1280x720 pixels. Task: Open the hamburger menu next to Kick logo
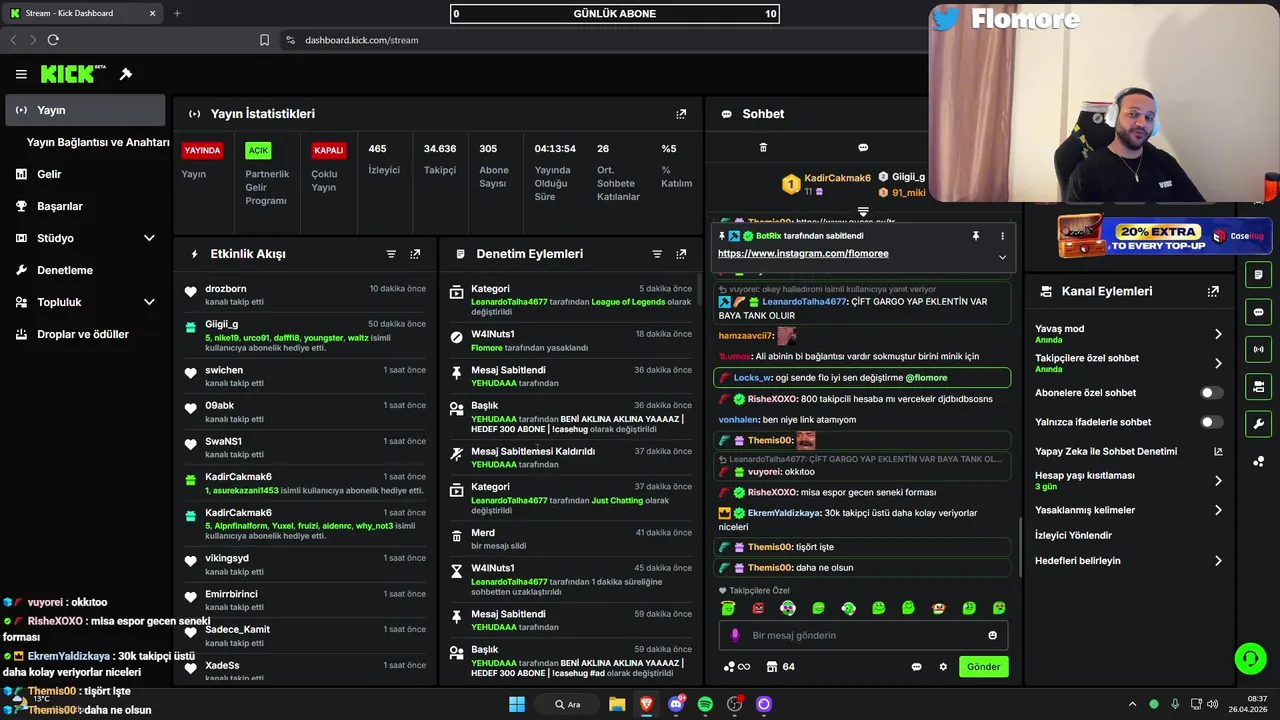pyautogui.click(x=21, y=74)
